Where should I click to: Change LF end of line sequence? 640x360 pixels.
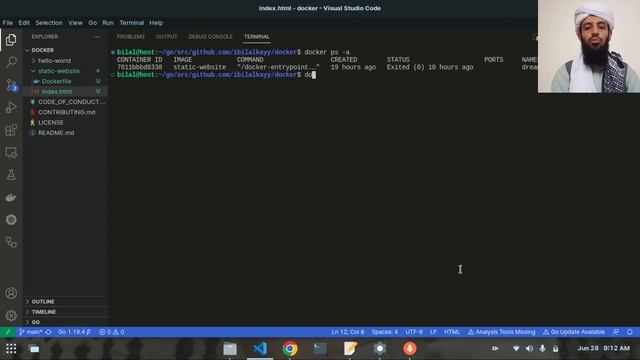(x=433, y=332)
